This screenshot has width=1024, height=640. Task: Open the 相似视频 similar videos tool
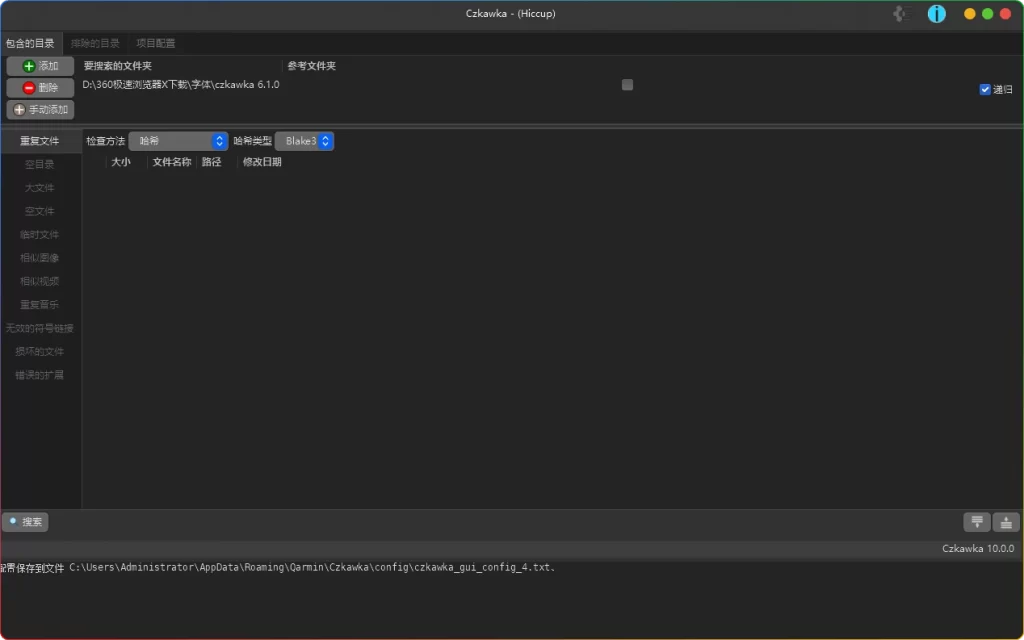pyautogui.click(x=41, y=281)
